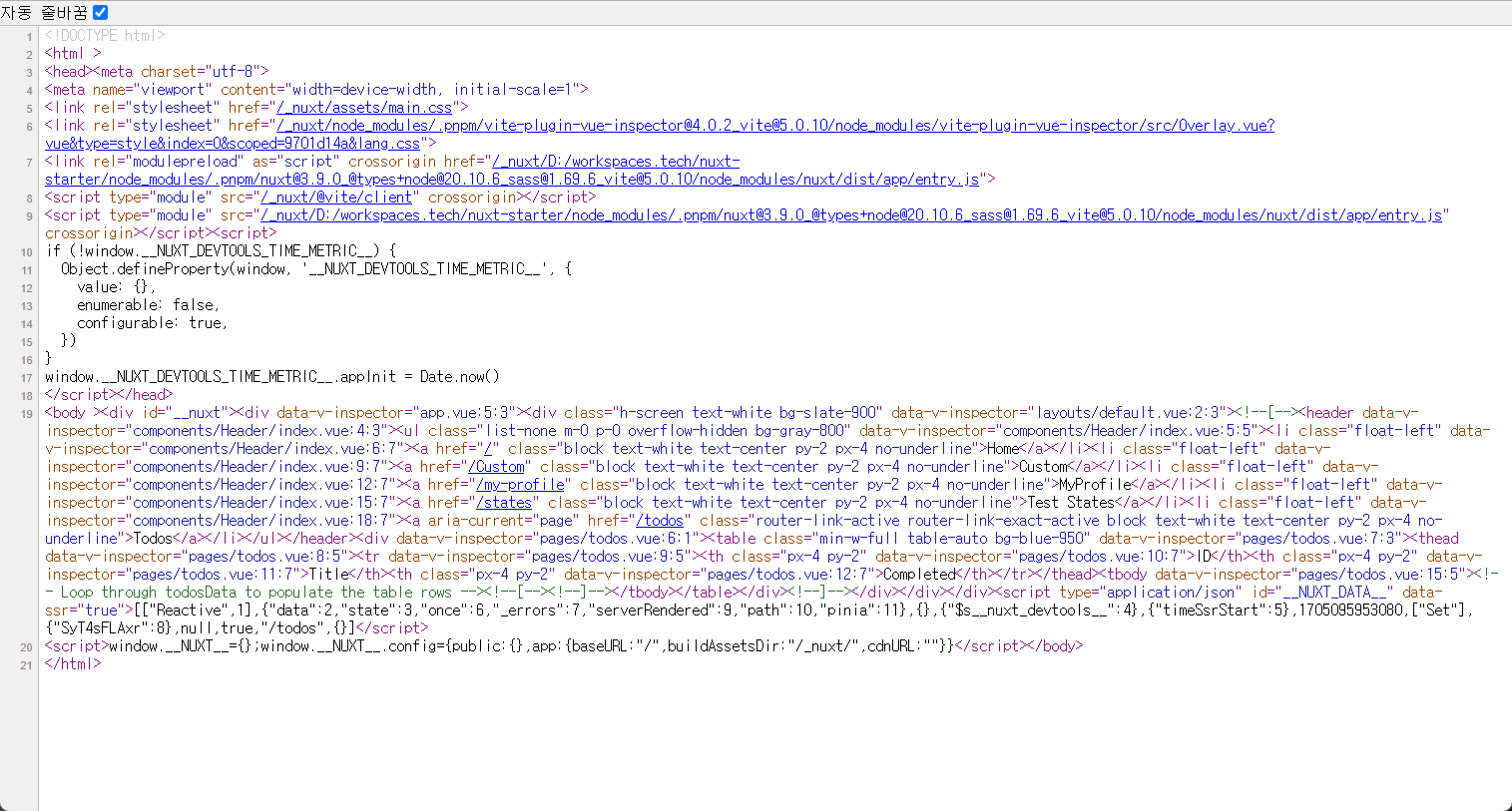The width and height of the screenshot is (1512, 811).
Task: Click line number 10 in the gutter
Action: coord(27,251)
